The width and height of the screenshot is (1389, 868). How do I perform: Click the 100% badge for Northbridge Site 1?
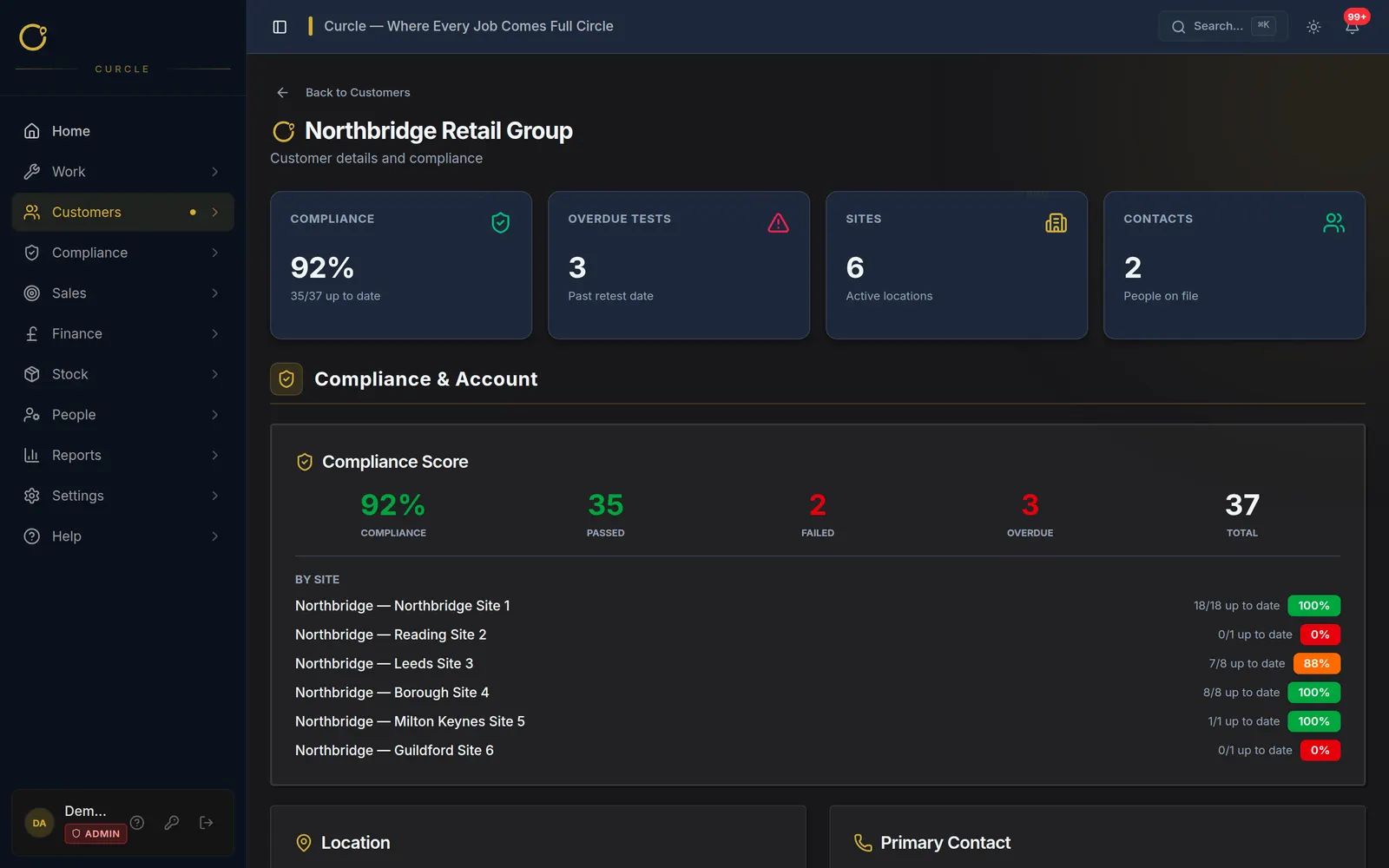1313,606
